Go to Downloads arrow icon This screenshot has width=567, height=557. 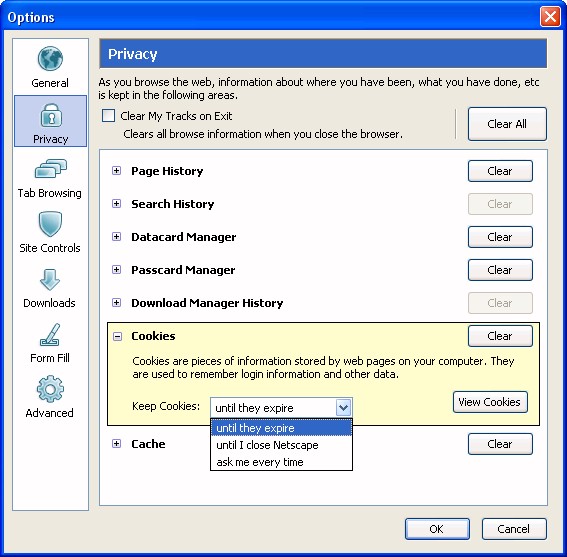(50, 280)
